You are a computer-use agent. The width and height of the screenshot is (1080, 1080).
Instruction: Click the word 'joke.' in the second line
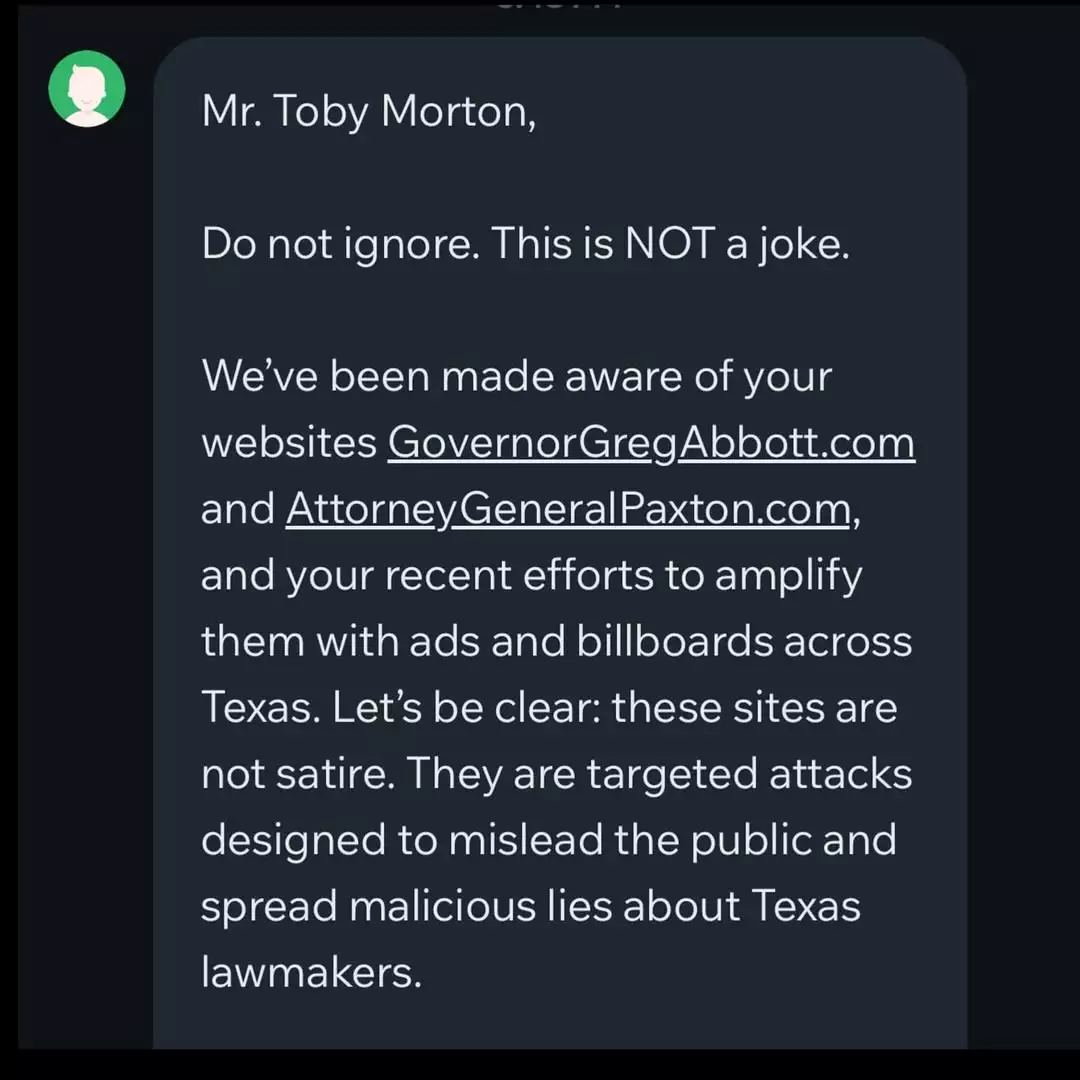click(805, 245)
